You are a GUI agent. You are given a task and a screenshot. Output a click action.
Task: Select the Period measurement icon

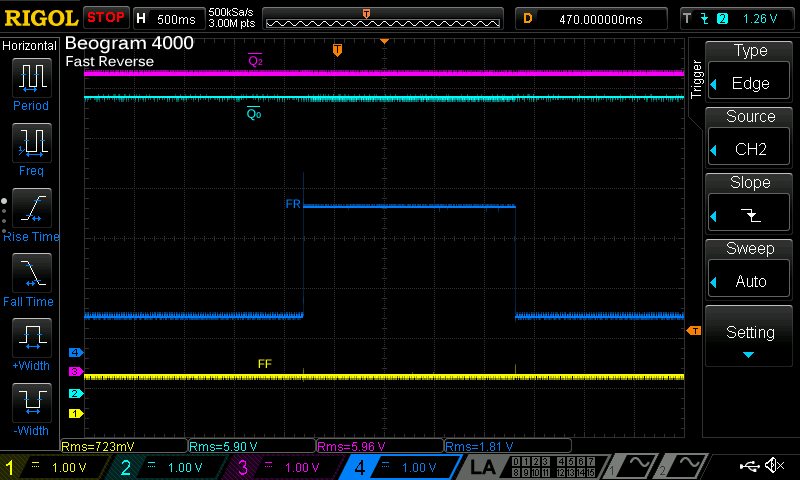pyautogui.click(x=31, y=78)
